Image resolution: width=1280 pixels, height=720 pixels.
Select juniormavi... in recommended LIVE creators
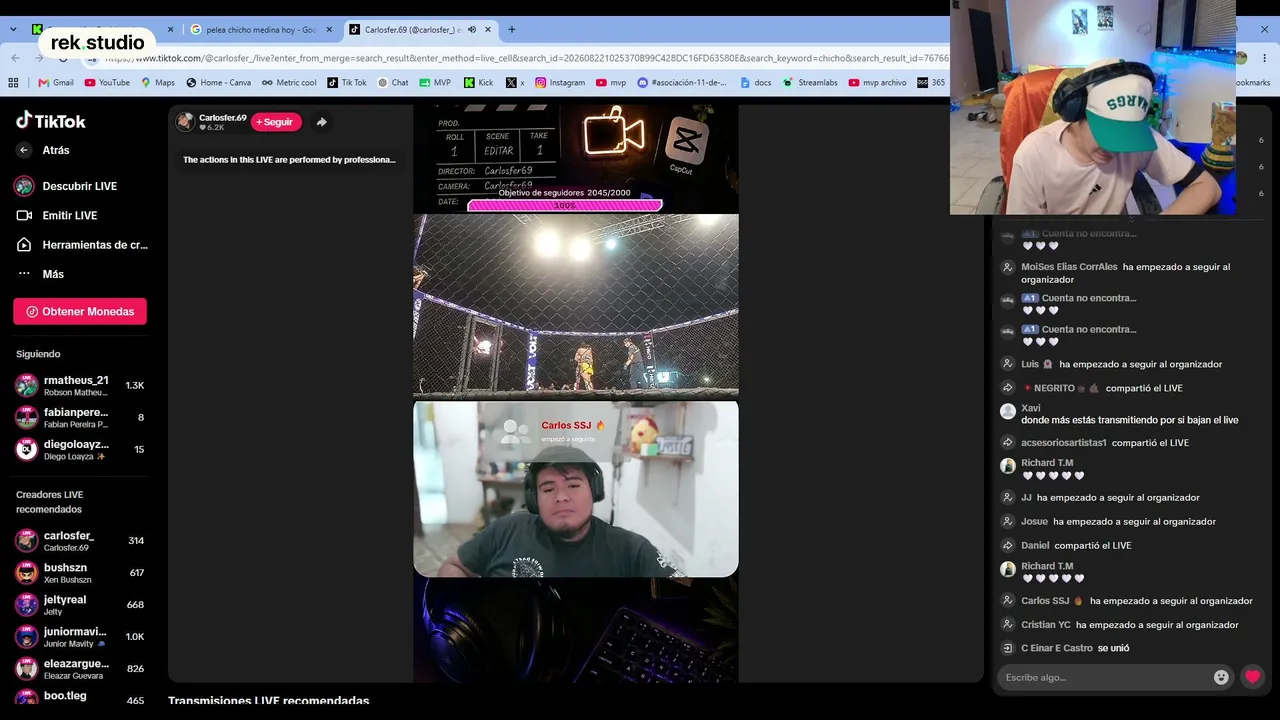tap(80, 637)
